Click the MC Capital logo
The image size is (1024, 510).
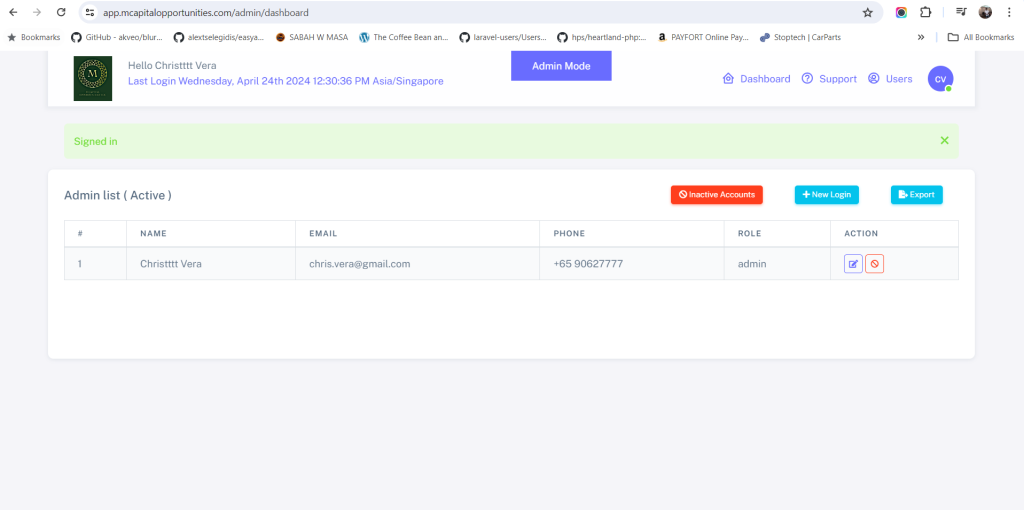coord(93,78)
